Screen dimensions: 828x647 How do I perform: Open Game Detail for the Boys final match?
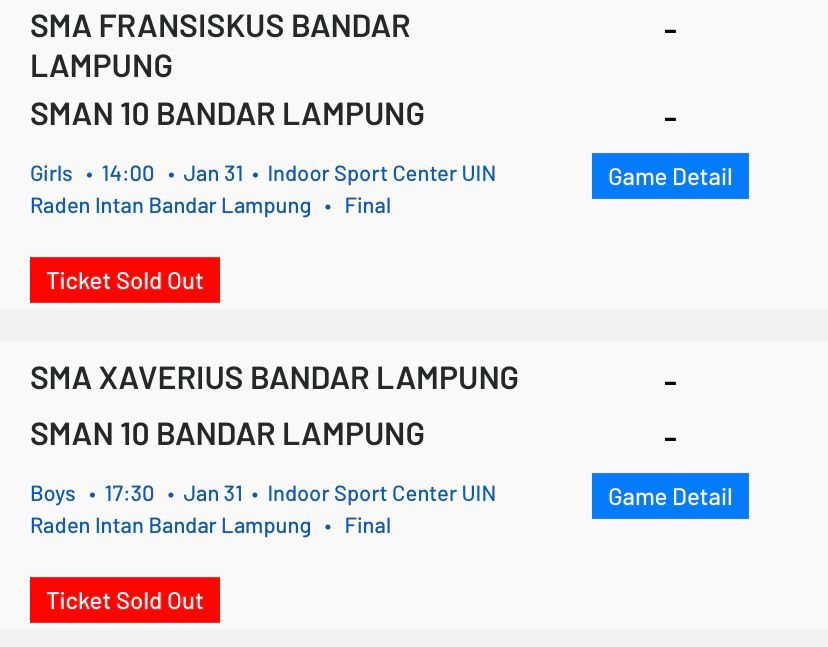tap(670, 496)
